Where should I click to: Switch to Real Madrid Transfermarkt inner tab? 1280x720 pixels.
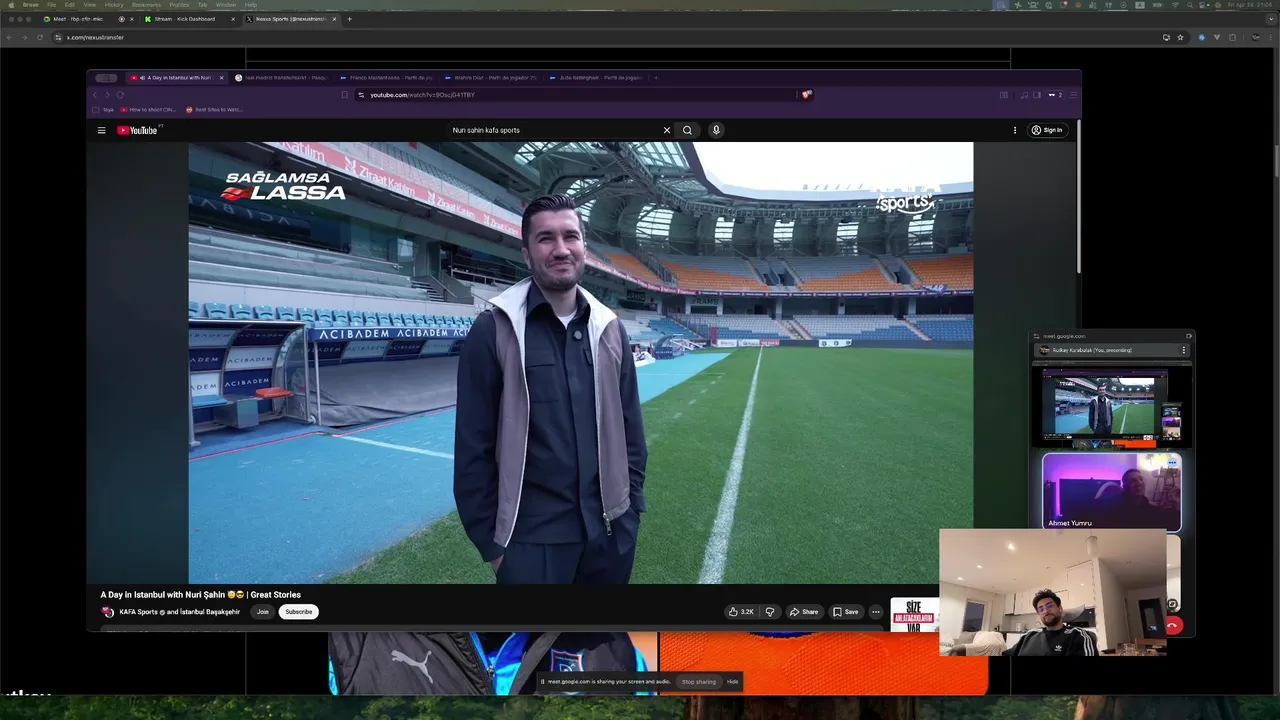281,77
